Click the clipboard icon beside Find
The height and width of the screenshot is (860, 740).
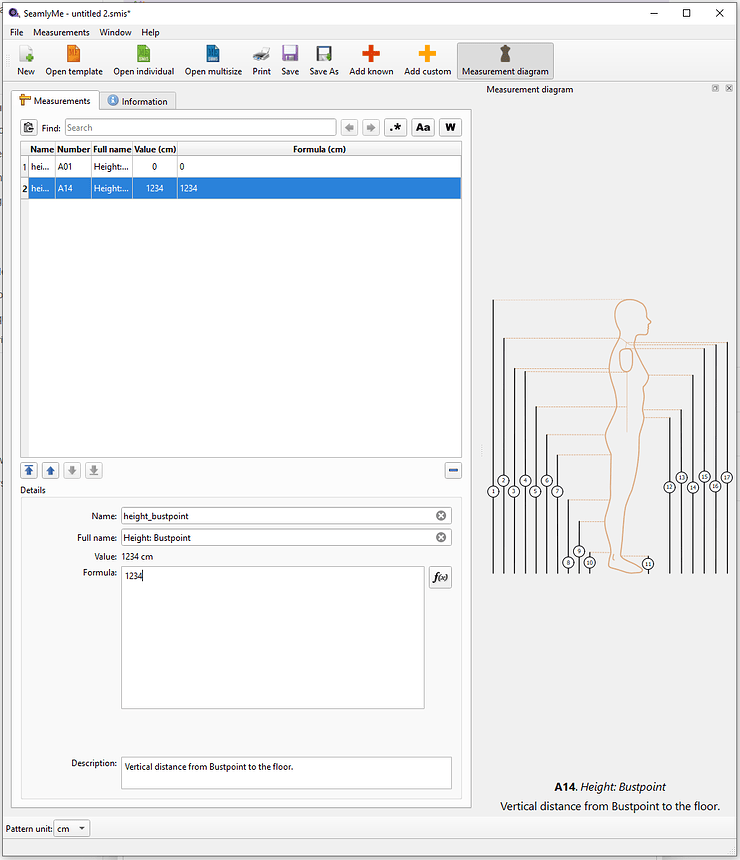click(x=29, y=127)
